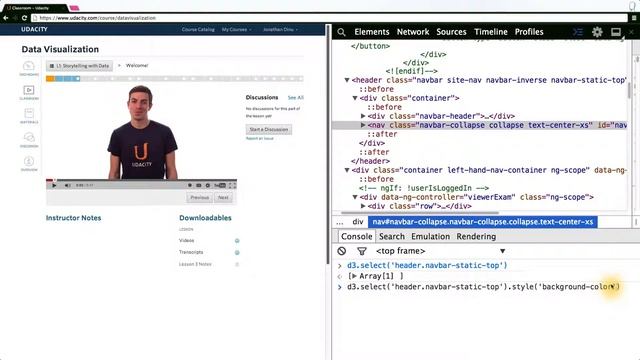
Task: Mute the video volume icon
Action: click(67, 185)
